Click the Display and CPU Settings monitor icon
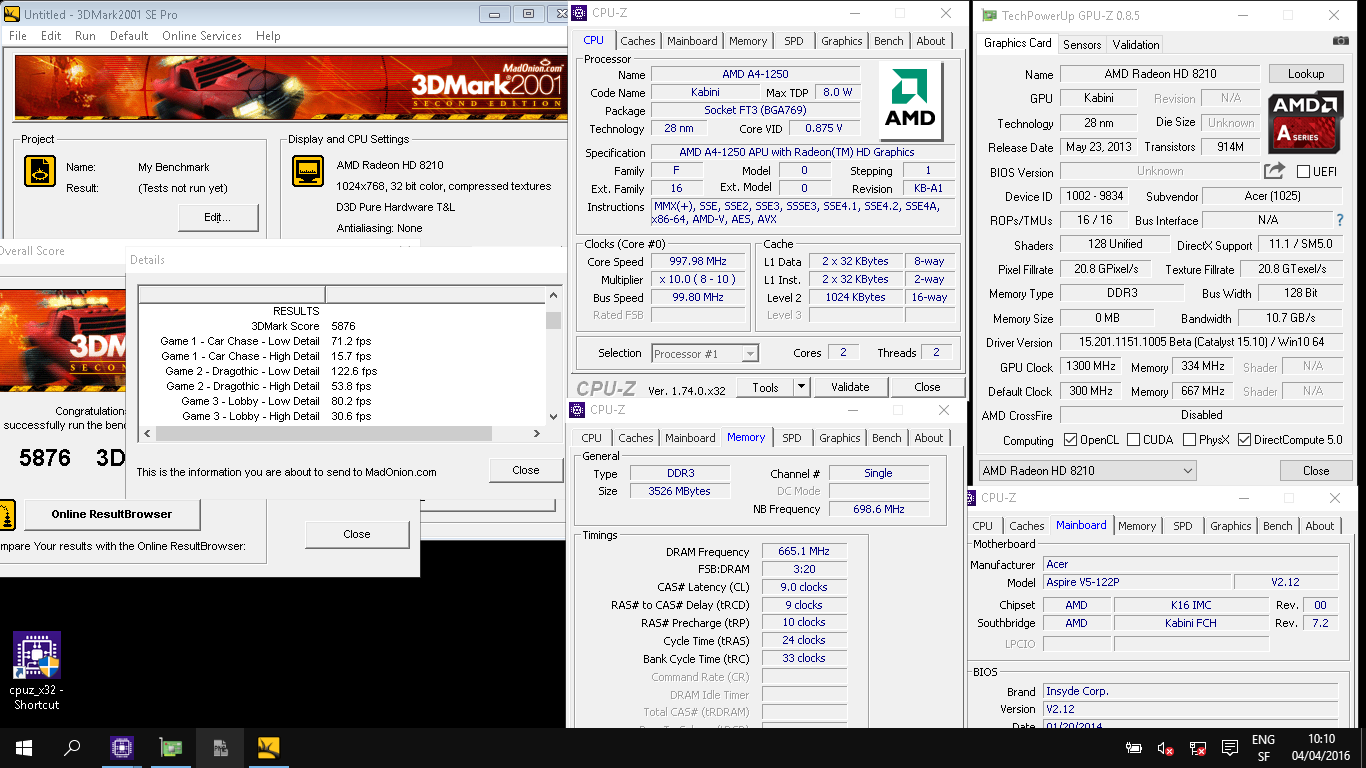The image size is (1366, 768). [x=308, y=171]
